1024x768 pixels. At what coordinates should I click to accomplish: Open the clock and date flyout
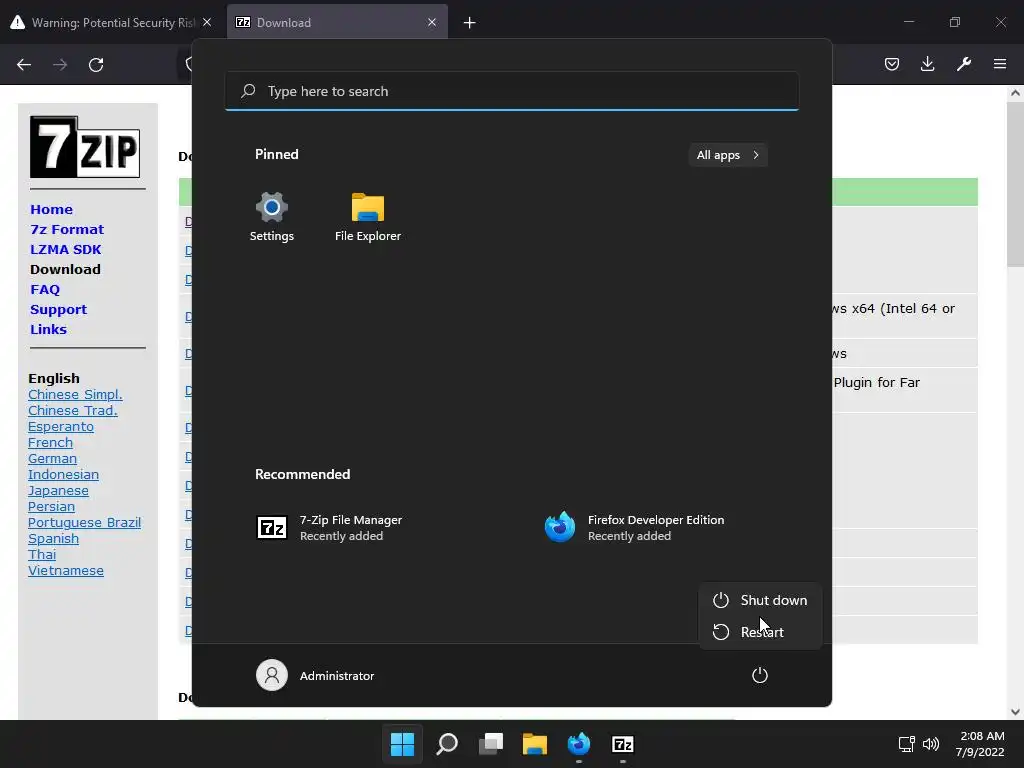click(980, 744)
